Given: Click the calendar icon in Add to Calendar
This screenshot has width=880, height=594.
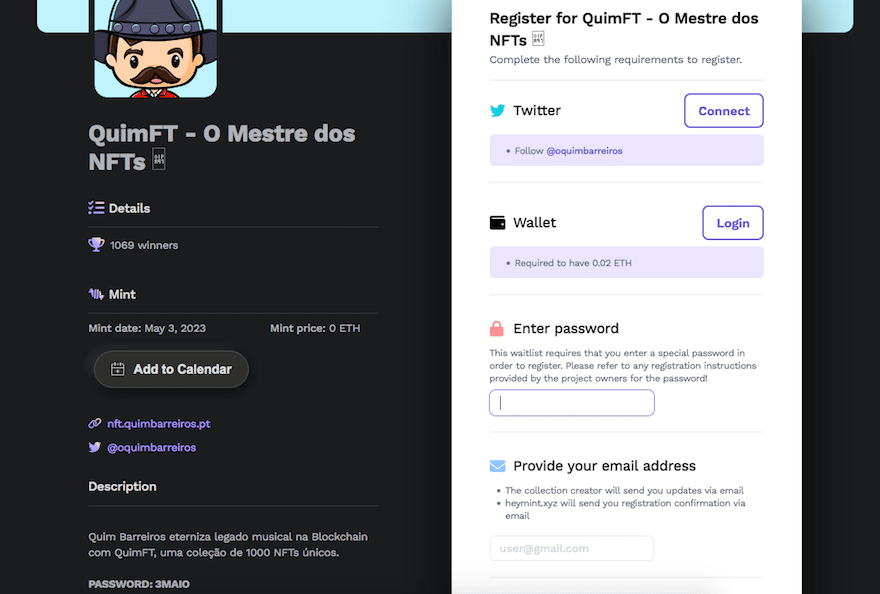Looking at the screenshot, I should [x=118, y=369].
